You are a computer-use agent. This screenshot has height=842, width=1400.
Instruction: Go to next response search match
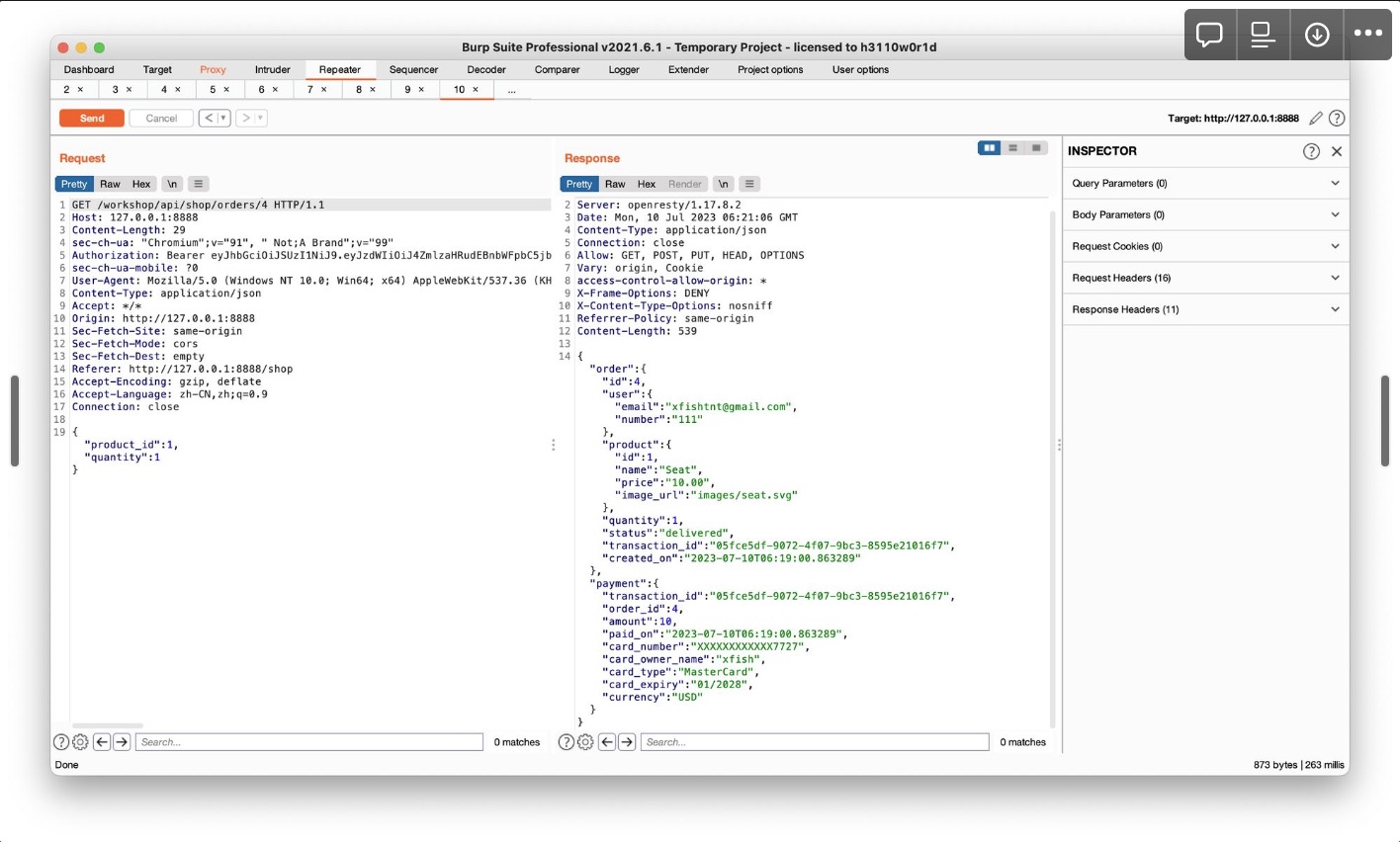[x=627, y=742]
